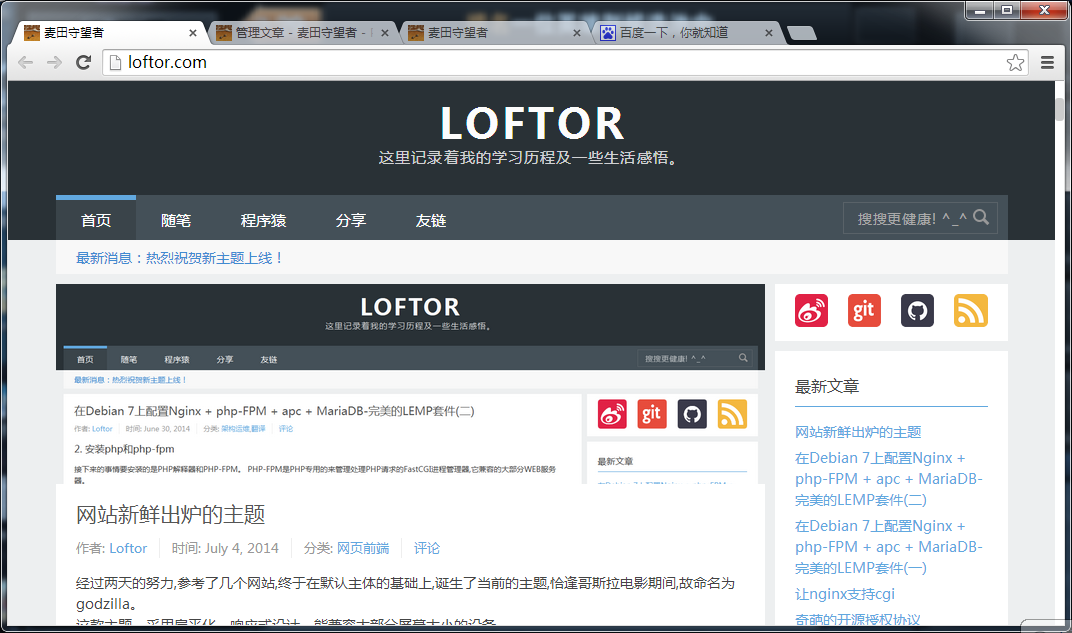The height and width of the screenshot is (633, 1072).
Task: Open the 随笔 navigation menu item
Action: point(176,221)
